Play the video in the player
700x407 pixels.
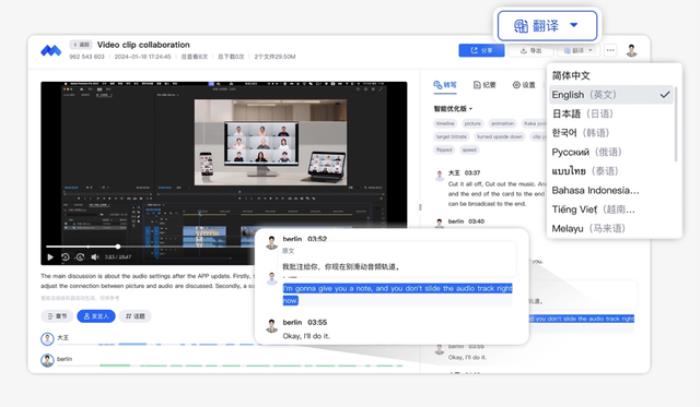[50, 257]
